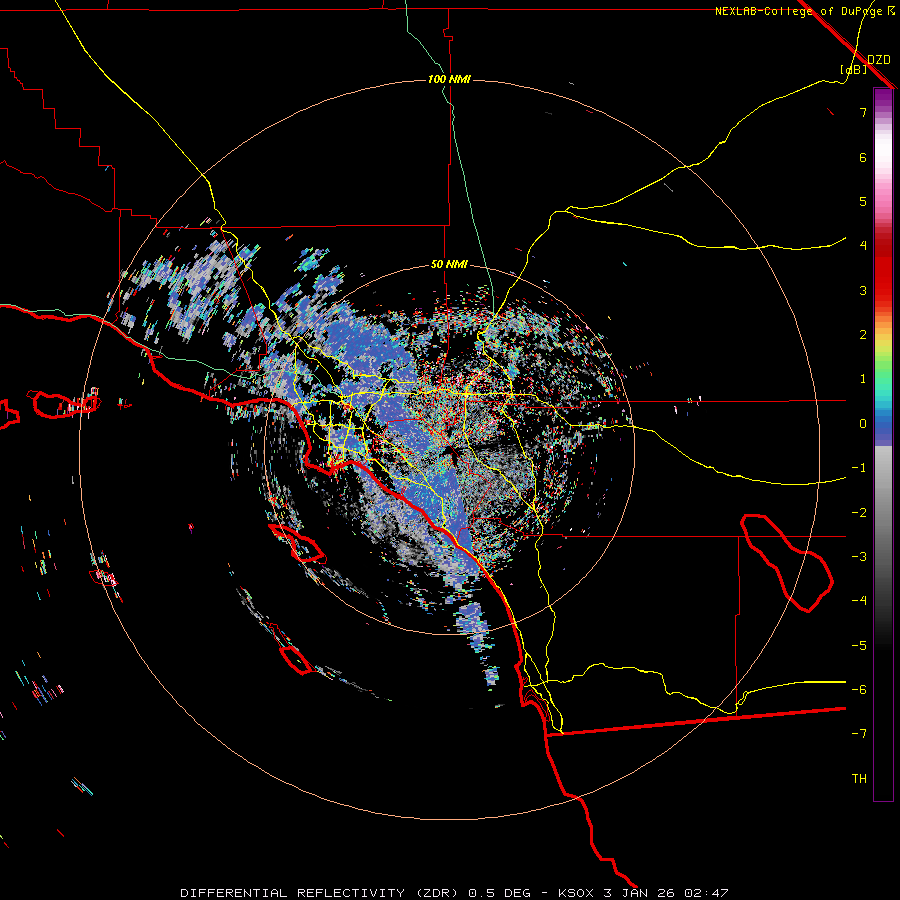Select the "1" value on the dB scale

[863, 379]
